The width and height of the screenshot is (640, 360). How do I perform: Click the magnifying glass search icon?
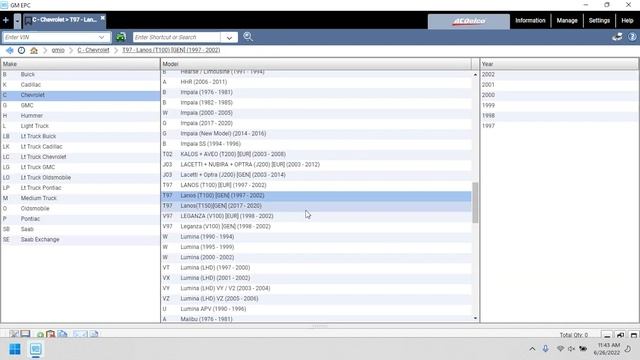click(x=248, y=37)
